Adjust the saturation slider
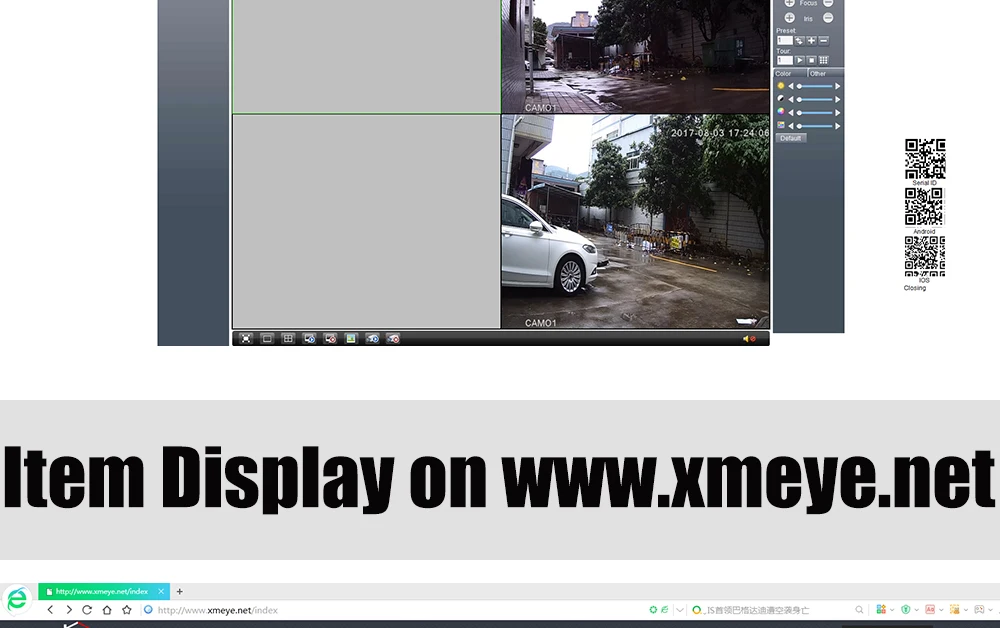The width and height of the screenshot is (1000, 628). click(814, 113)
